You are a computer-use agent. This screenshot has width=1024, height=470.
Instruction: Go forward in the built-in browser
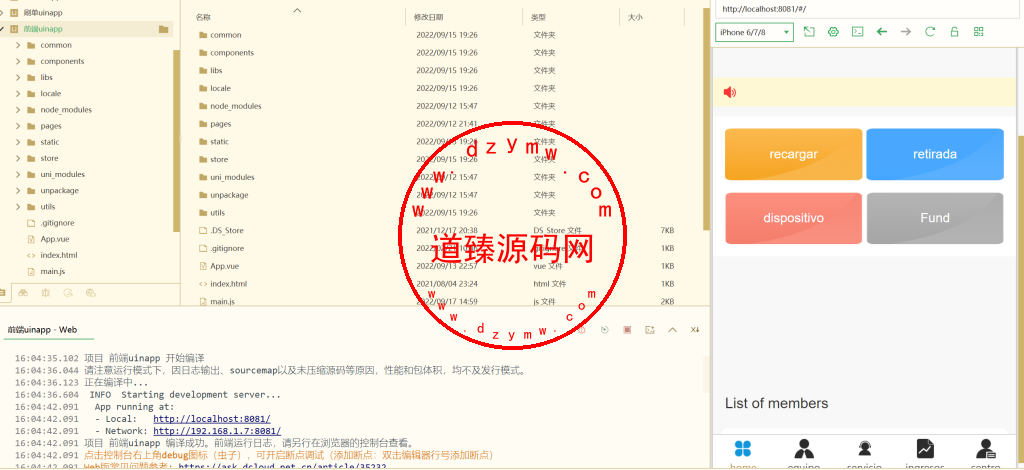[905, 31]
